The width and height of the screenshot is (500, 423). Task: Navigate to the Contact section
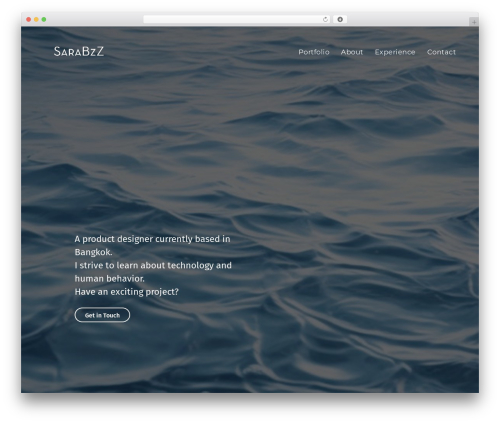point(441,52)
